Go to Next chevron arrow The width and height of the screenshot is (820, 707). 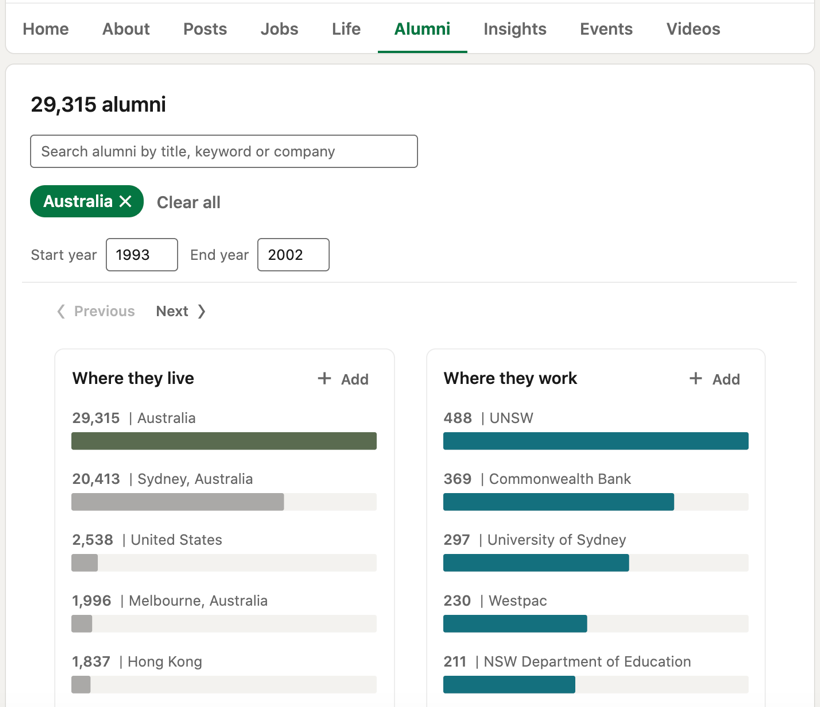coord(201,311)
